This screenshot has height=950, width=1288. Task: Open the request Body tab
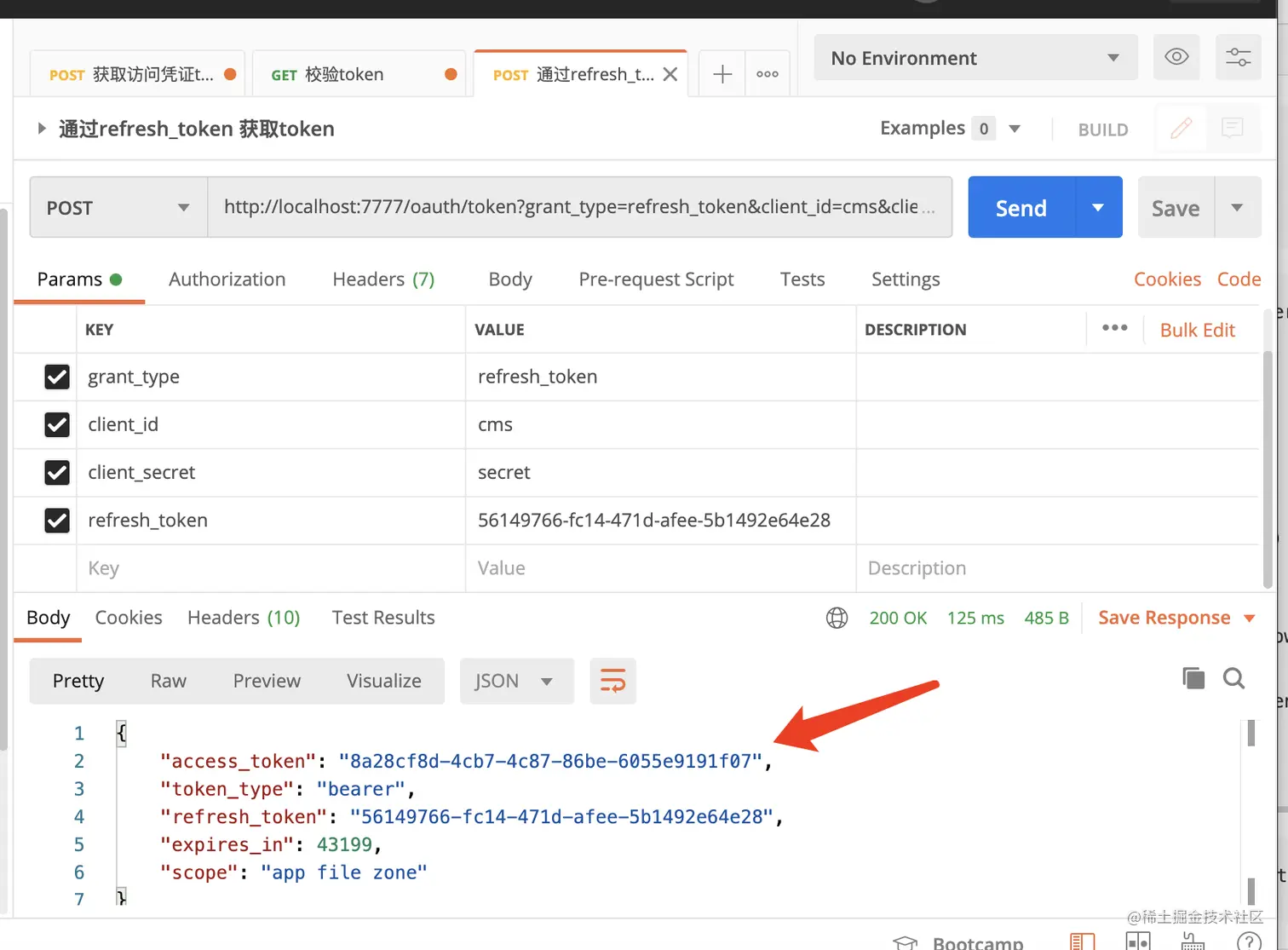tap(510, 279)
